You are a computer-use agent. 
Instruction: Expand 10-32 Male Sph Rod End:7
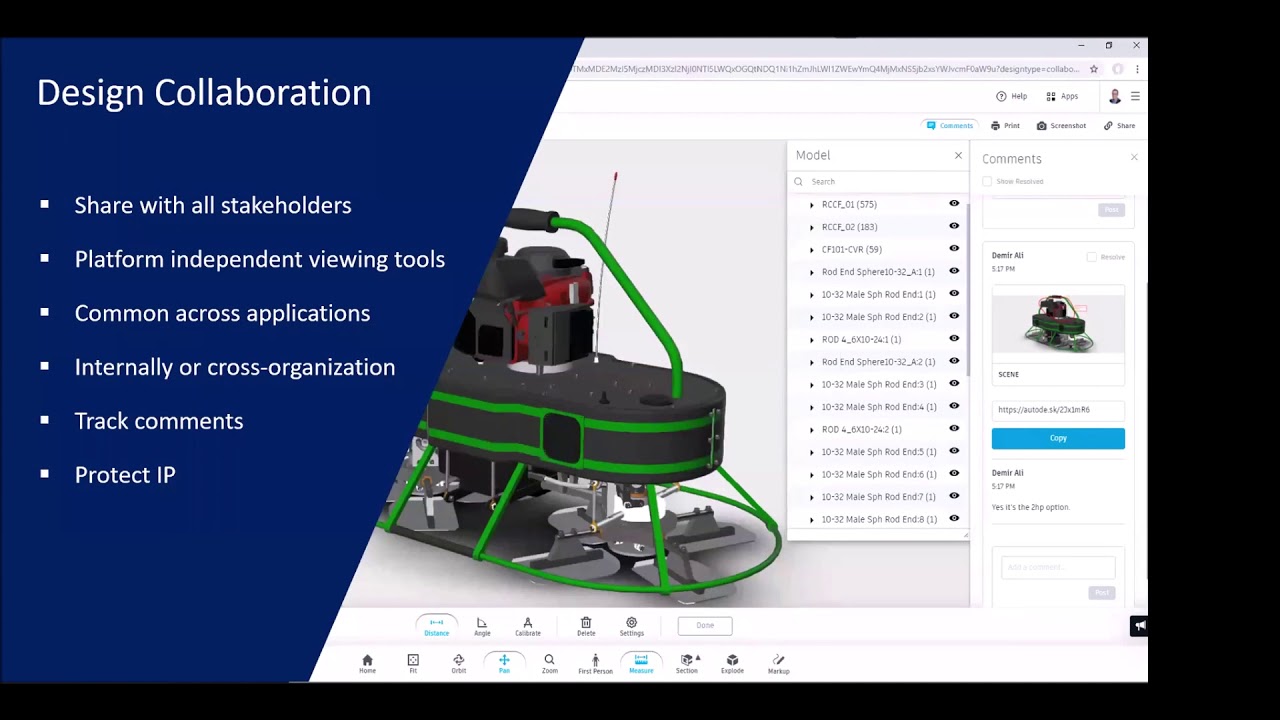pos(812,497)
